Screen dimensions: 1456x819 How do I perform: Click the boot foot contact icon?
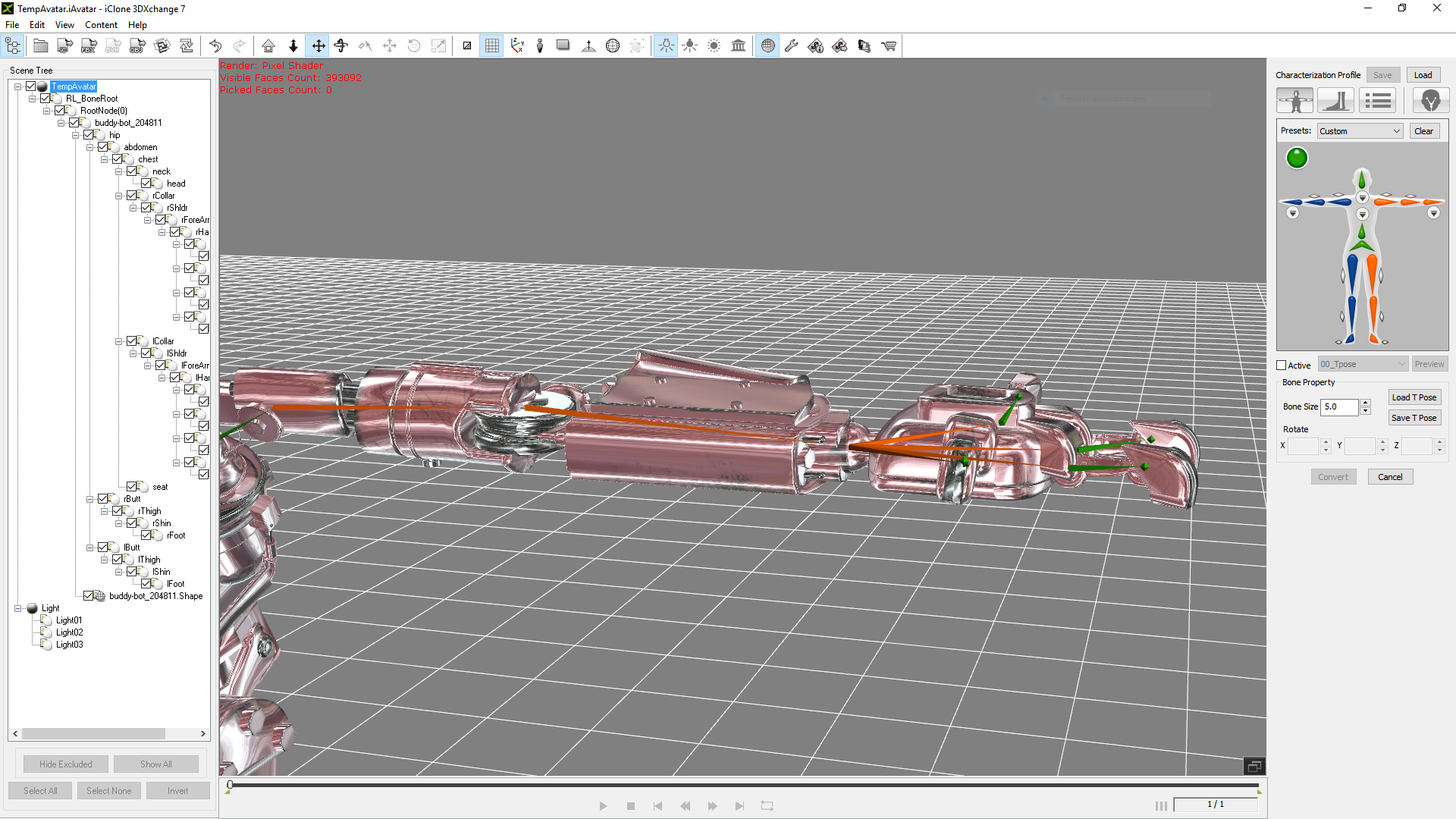(x=1336, y=100)
